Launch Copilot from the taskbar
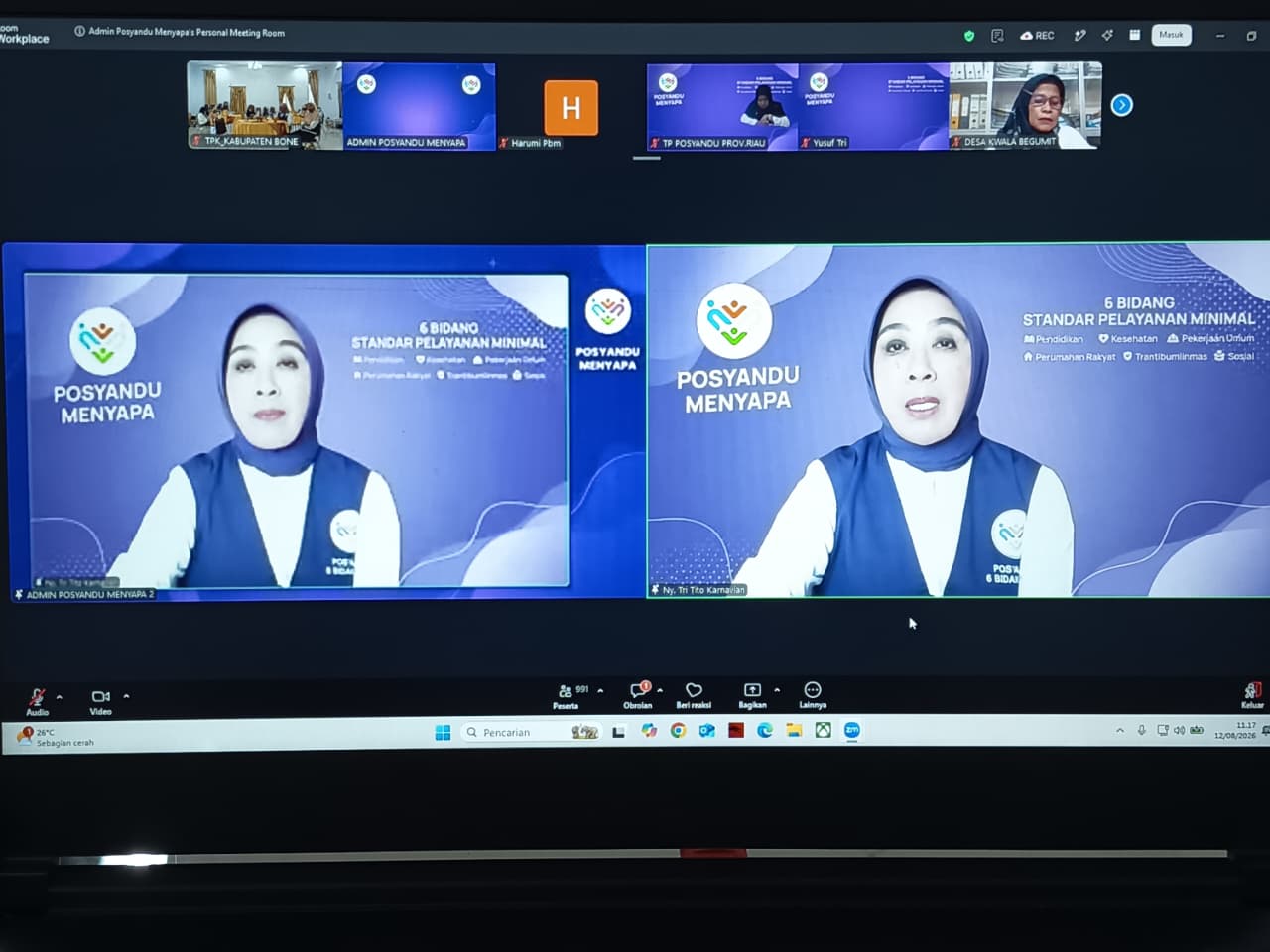1270x952 pixels. point(649,731)
